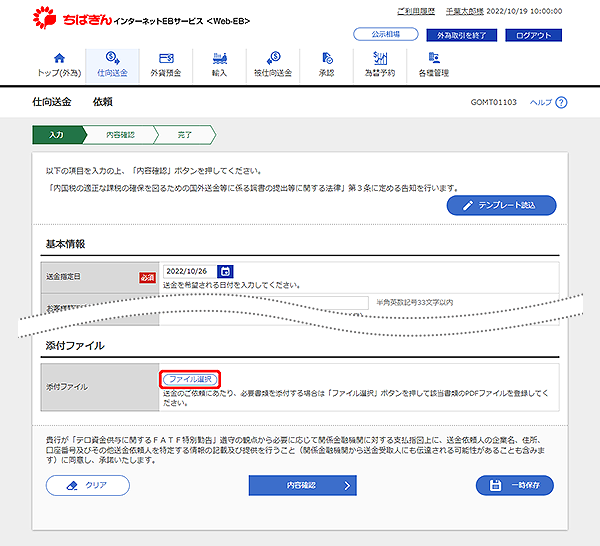The width and height of the screenshot is (600, 546).
Task: Click the 公示相場 button
Action: pyautogui.click(x=386, y=34)
